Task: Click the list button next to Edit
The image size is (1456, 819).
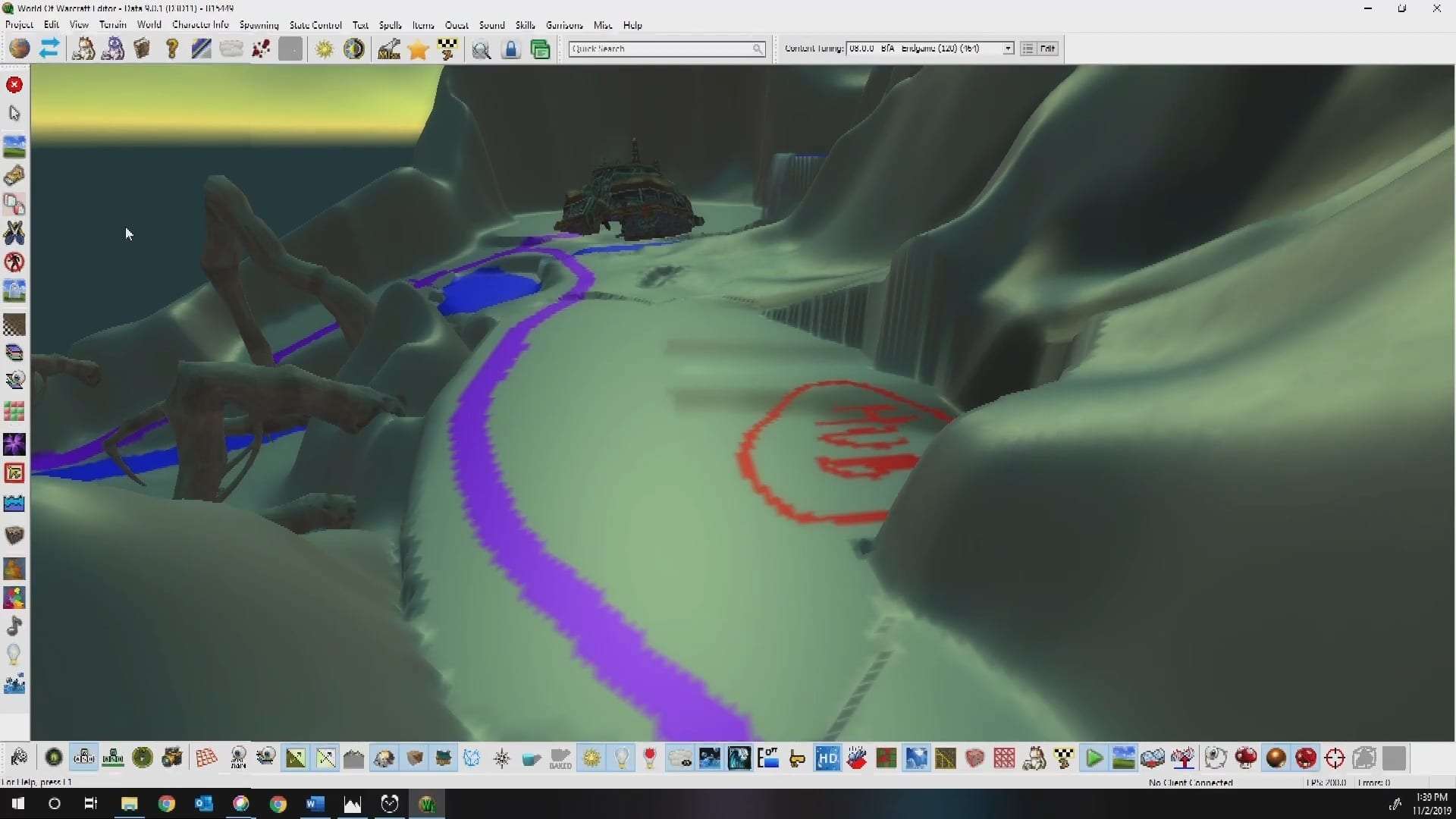Action: (1028, 49)
